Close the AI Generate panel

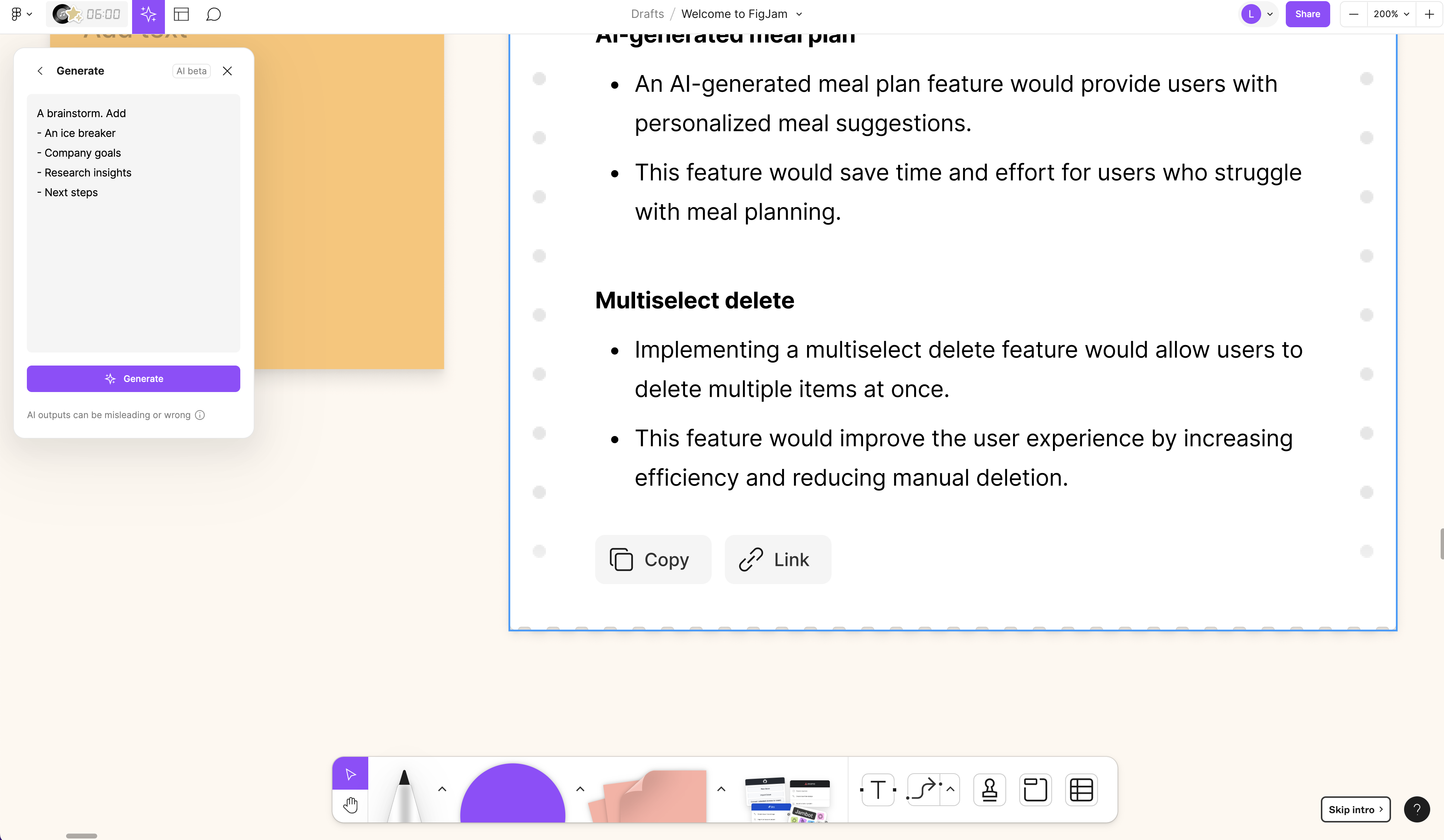click(x=227, y=70)
